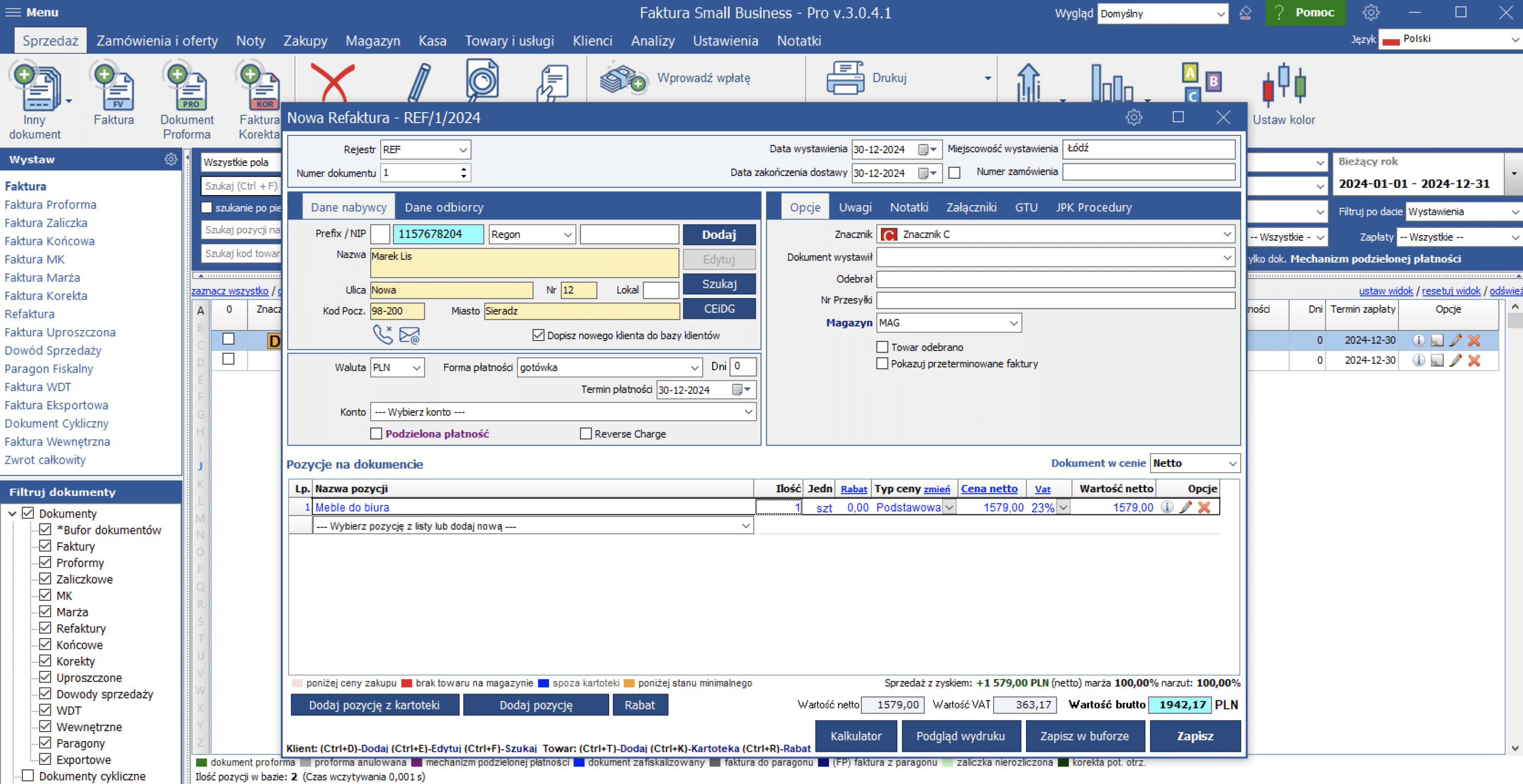Click the phone icon under client address
The height and width of the screenshot is (784, 1523).
[x=382, y=335]
